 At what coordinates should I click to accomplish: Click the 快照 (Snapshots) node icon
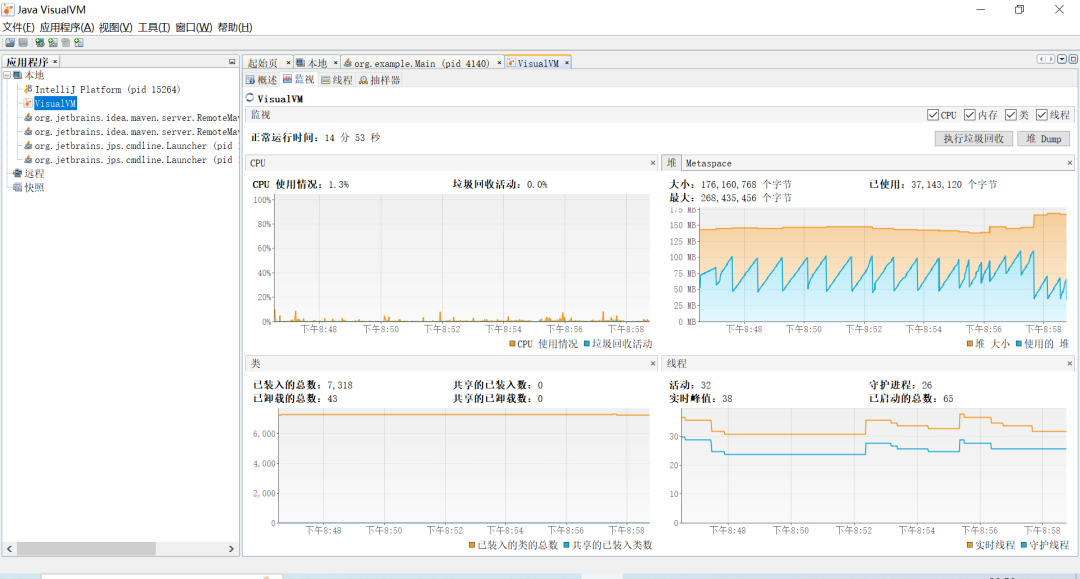click(18, 187)
